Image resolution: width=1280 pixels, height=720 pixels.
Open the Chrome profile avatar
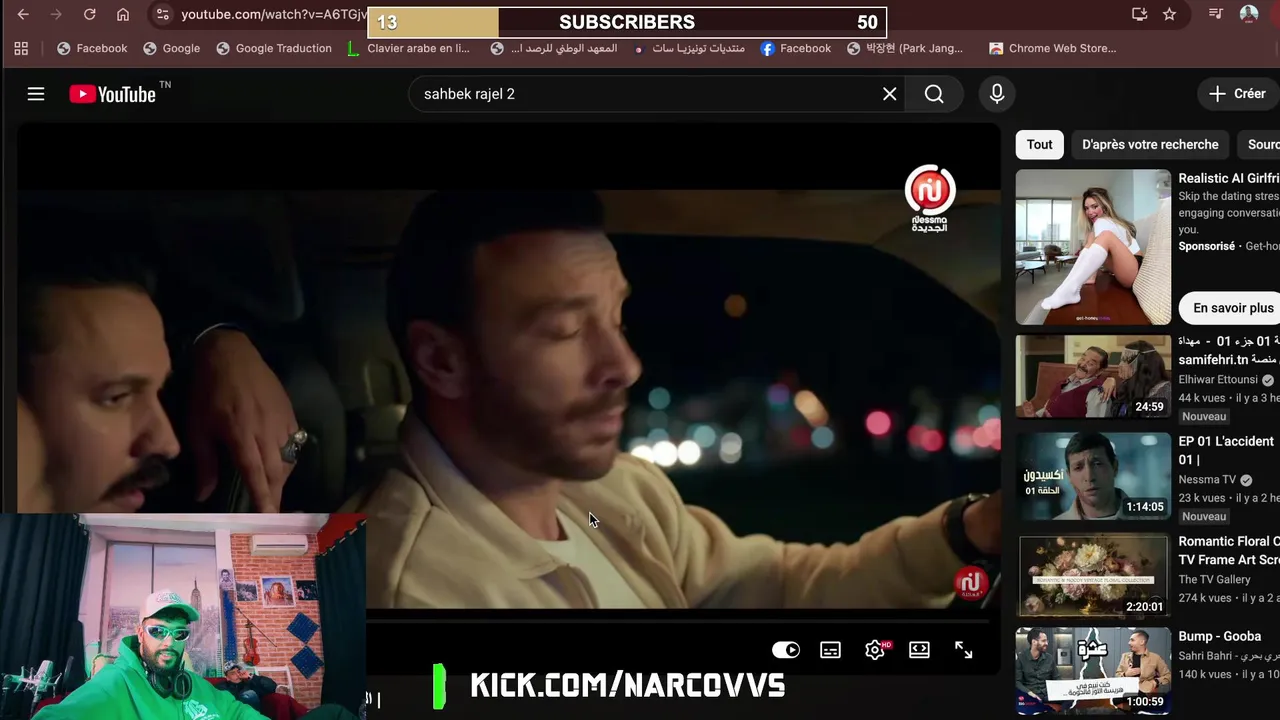coord(1249,14)
